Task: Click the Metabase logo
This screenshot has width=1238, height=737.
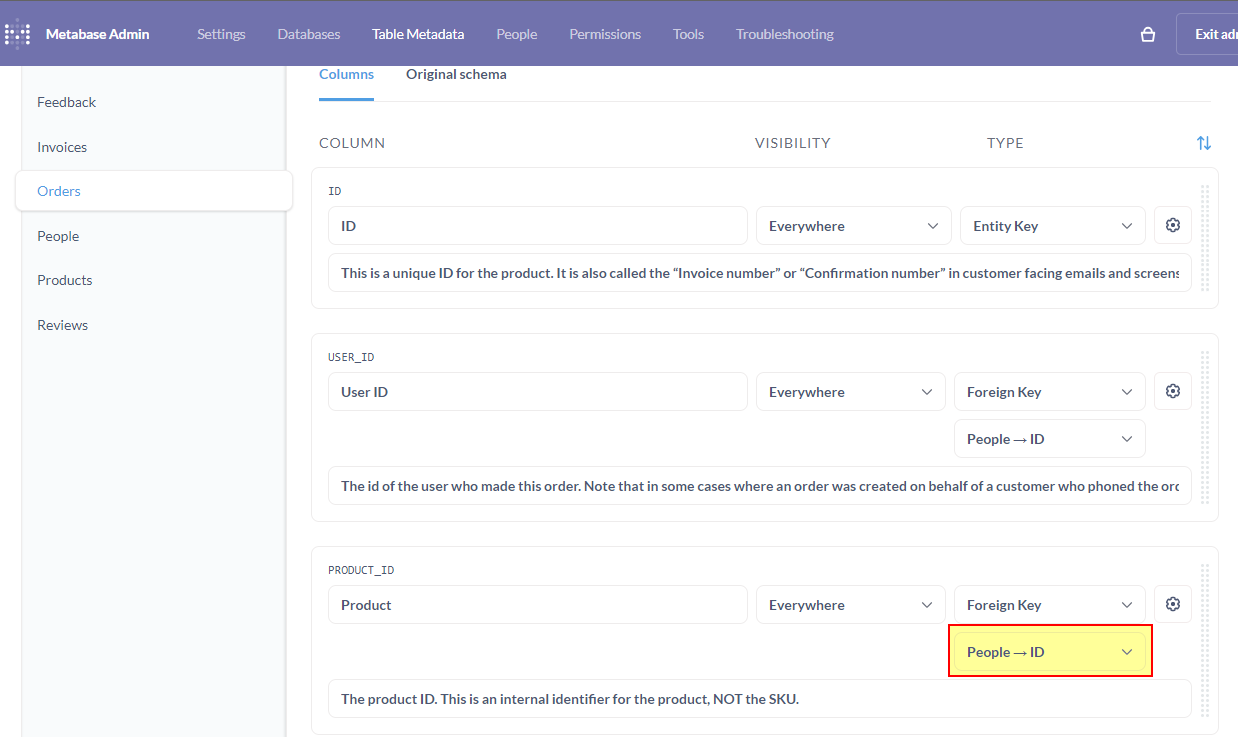Action: (17, 33)
